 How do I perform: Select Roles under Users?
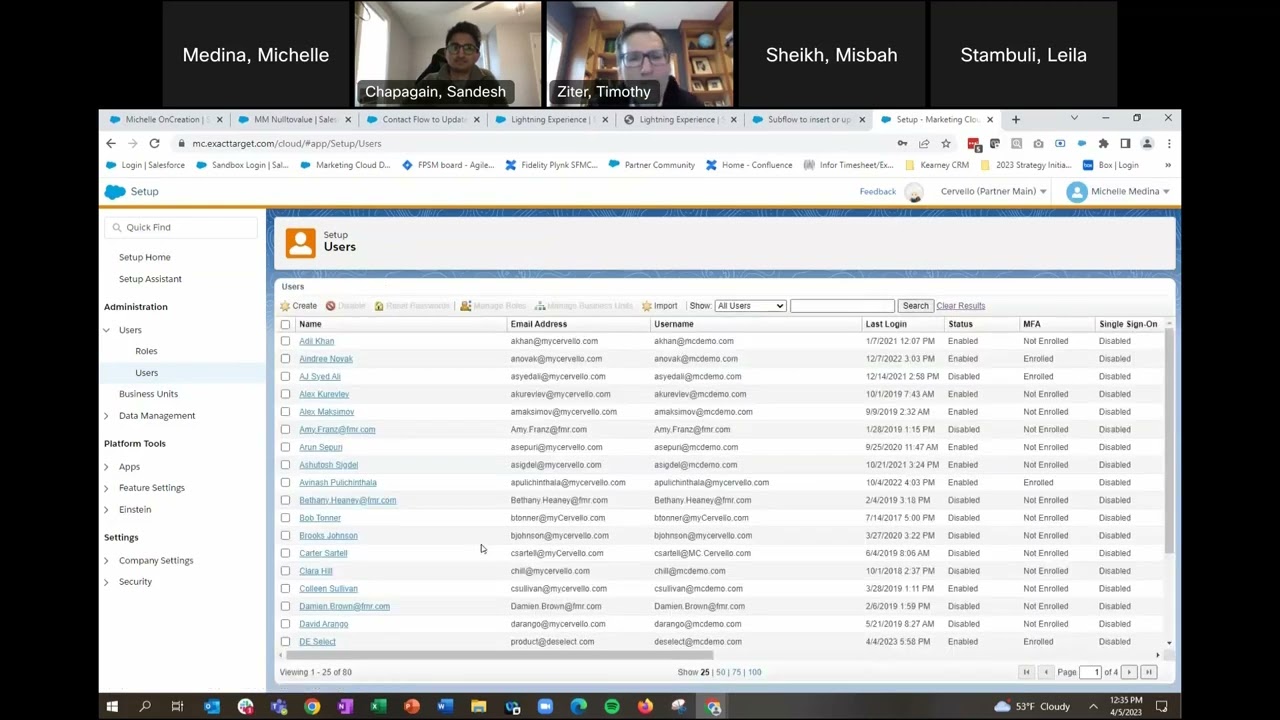146,351
